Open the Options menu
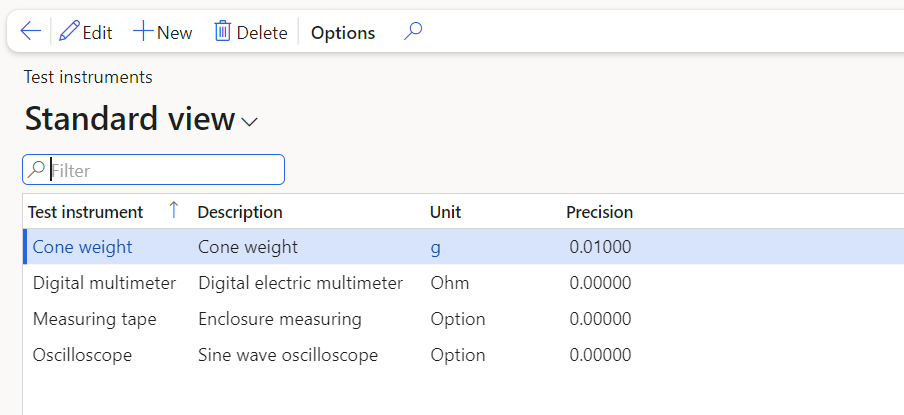Viewport: 904px width, 415px height. click(343, 33)
